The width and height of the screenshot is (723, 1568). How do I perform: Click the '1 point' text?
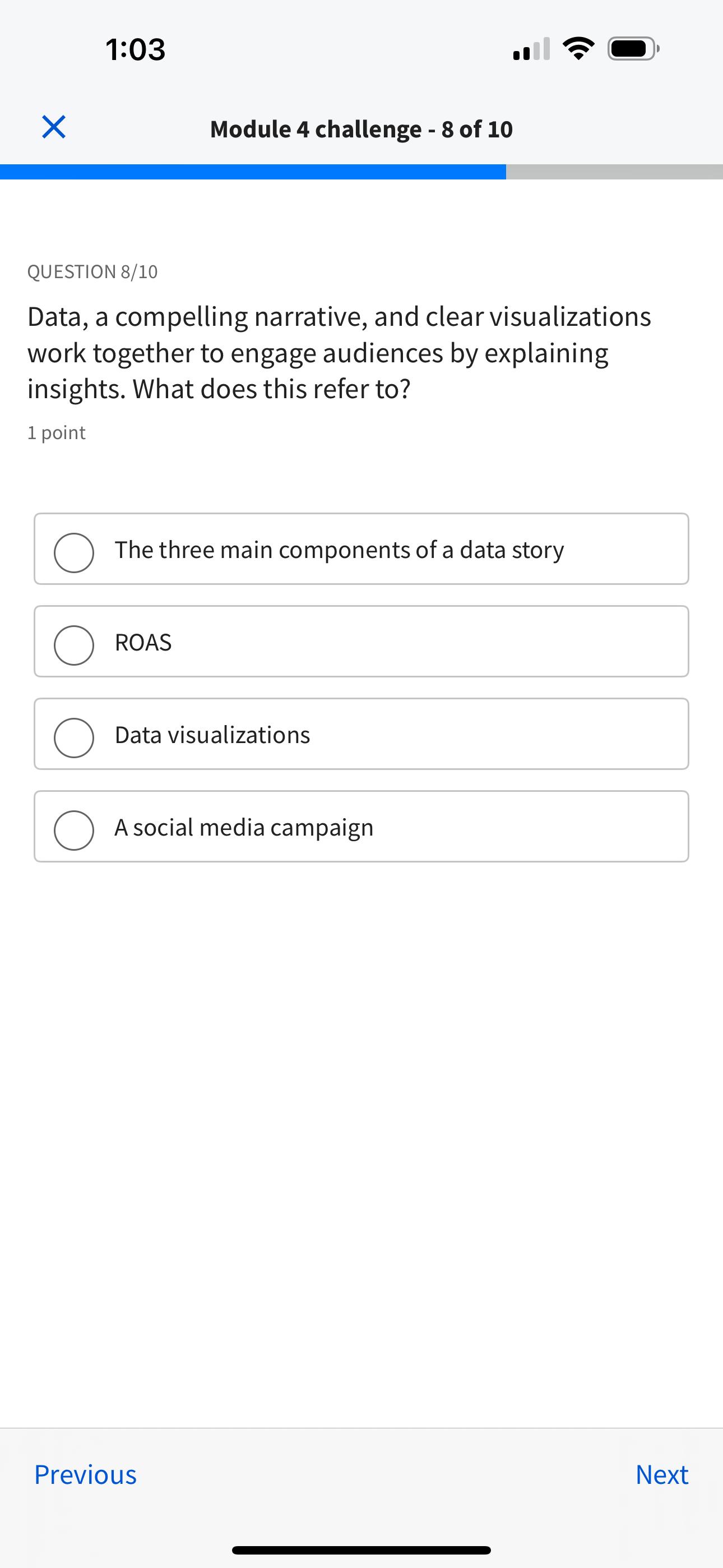(56, 432)
